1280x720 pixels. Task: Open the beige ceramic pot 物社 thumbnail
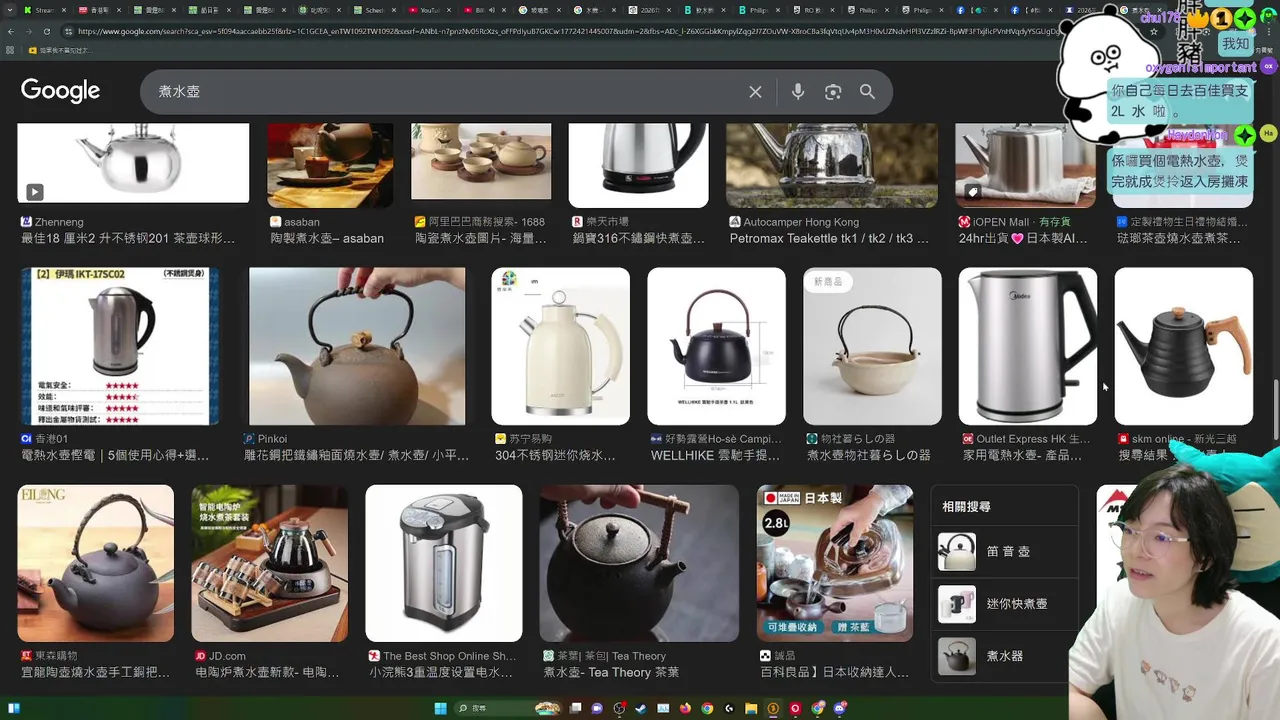(872, 346)
